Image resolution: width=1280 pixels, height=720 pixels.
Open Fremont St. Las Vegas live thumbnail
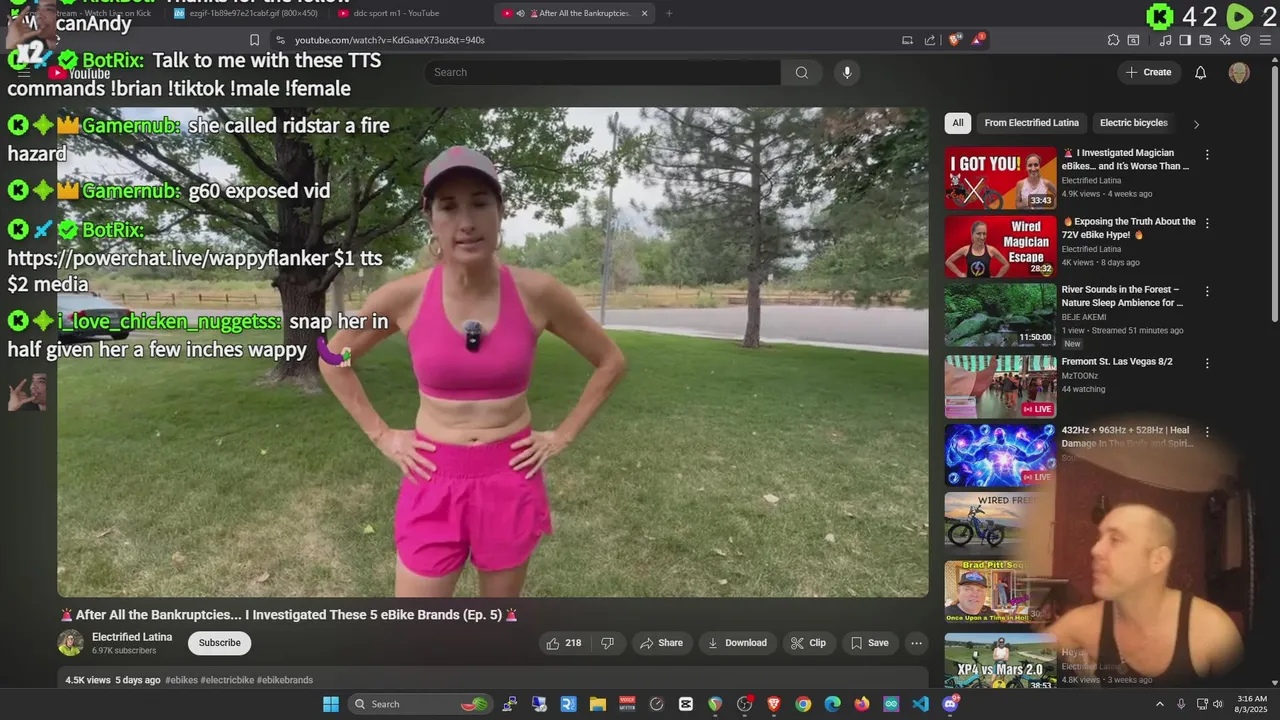point(1000,386)
